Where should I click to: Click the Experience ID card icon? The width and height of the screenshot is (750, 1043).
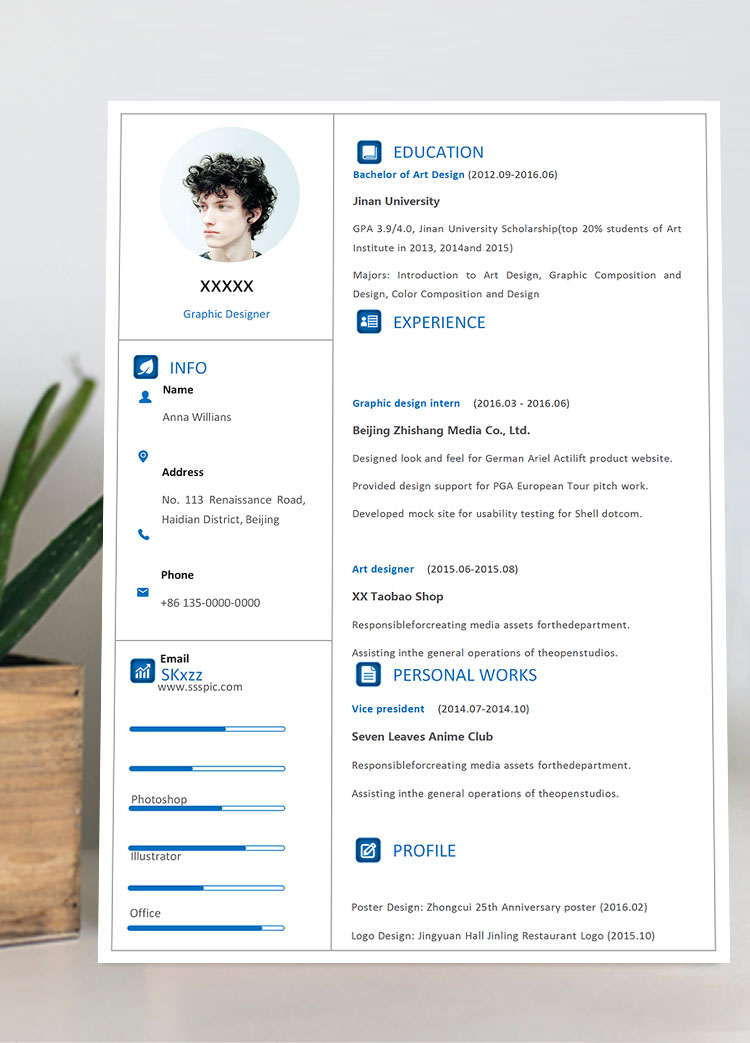point(369,321)
